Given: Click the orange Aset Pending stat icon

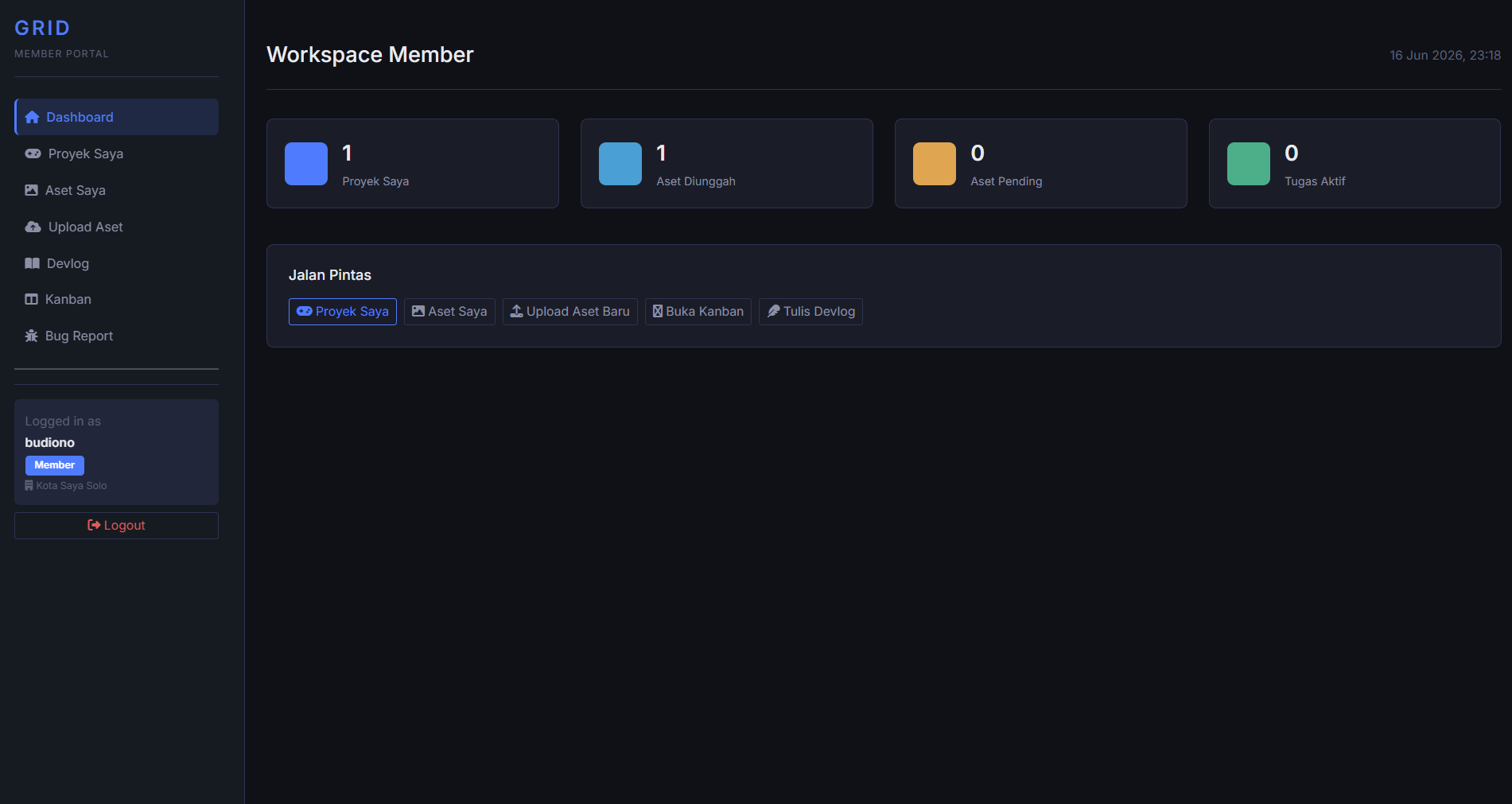Looking at the screenshot, I should pyautogui.click(x=935, y=164).
